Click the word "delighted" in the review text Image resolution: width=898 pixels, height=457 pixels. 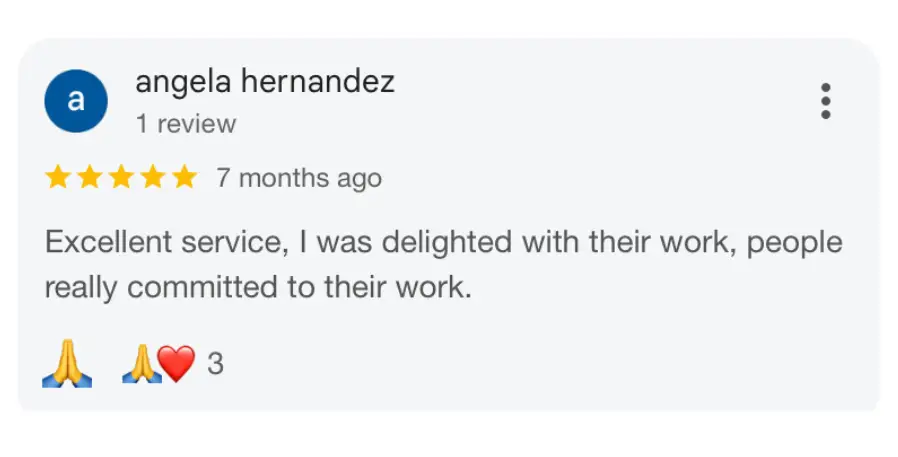click(447, 243)
